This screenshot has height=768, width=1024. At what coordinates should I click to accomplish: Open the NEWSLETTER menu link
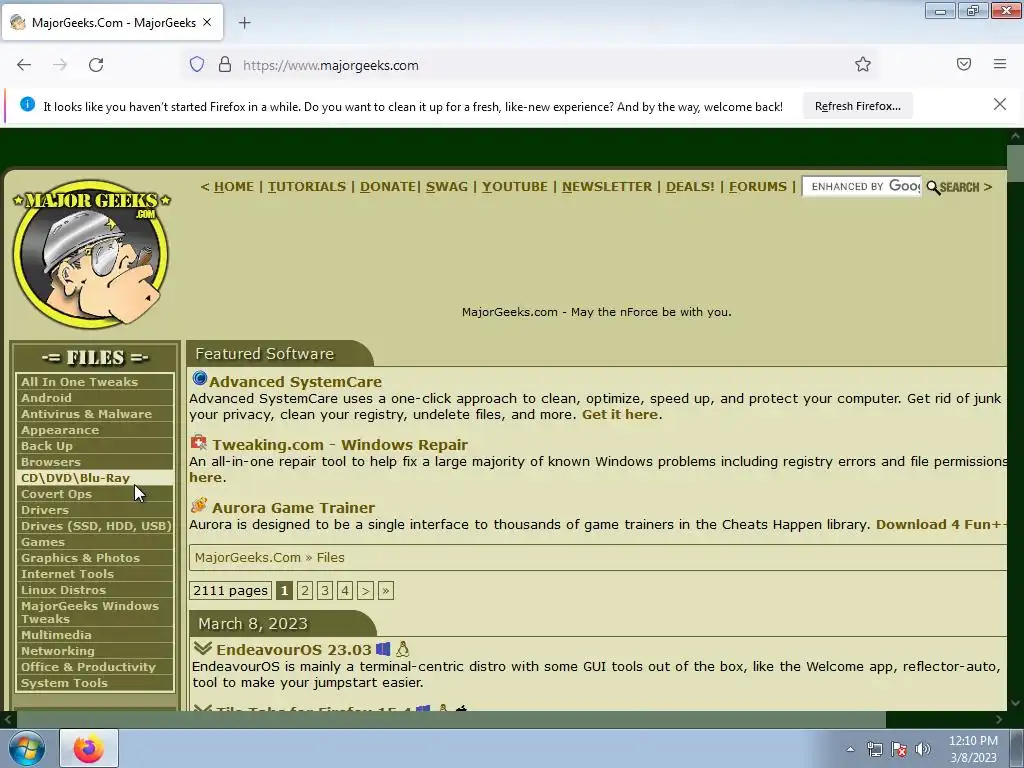point(607,187)
